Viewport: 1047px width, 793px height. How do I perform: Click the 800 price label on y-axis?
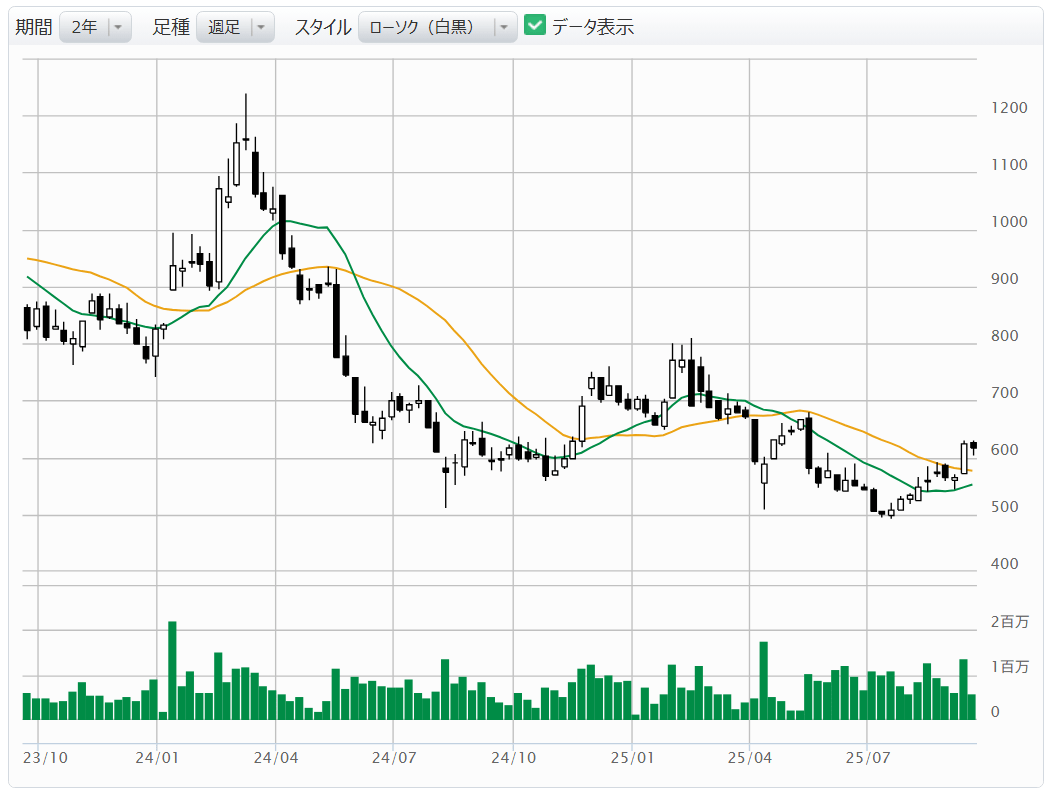[x=1004, y=336]
